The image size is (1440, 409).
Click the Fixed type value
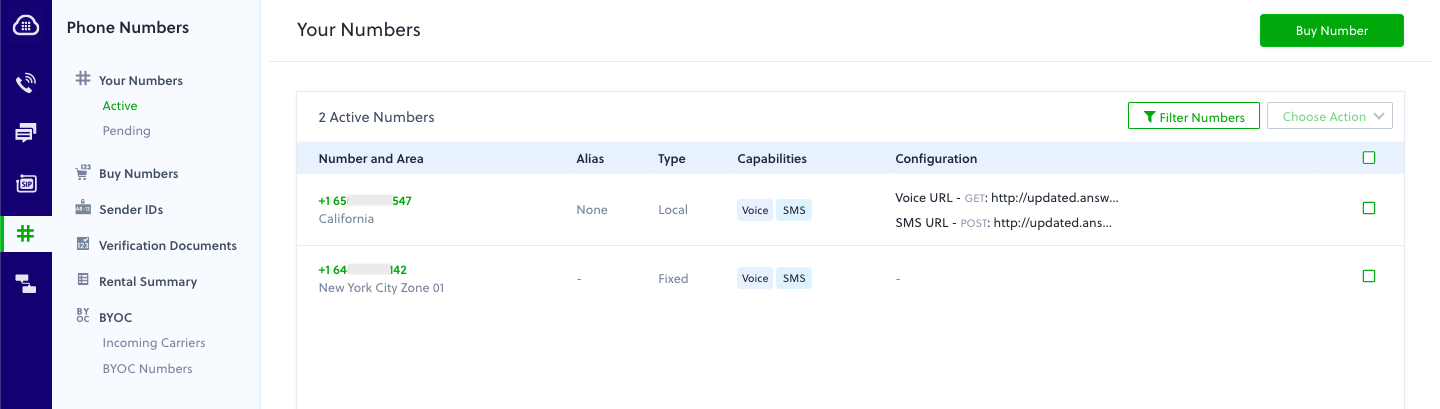point(673,279)
